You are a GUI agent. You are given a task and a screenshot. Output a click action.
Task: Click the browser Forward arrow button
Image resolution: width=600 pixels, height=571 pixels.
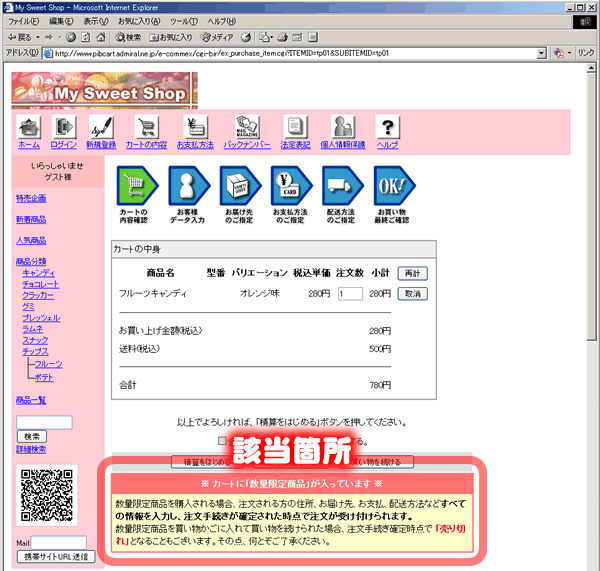[49, 37]
